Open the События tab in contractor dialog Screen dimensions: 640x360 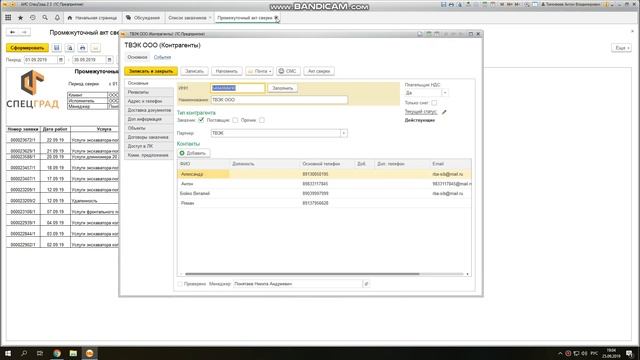(162, 58)
